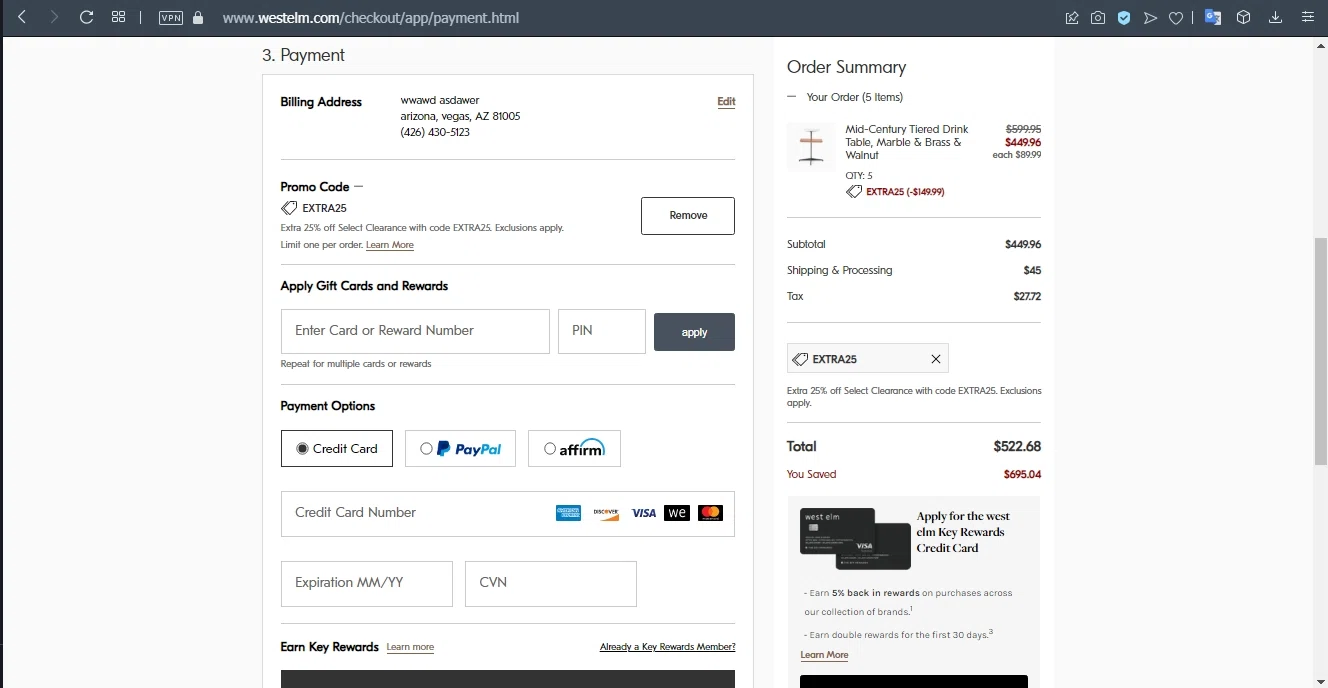Image resolution: width=1328 pixels, height=688 pixels.
Task: Focus the Card or Reward Number field
Action: tap(415, 331)
